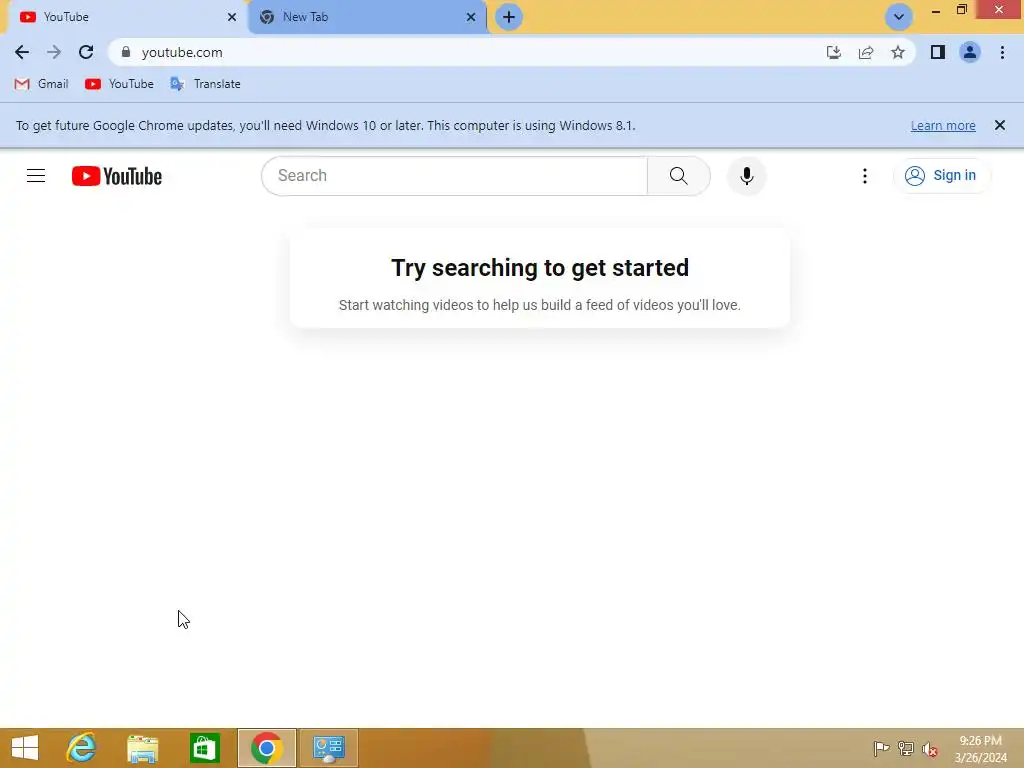Viewport: 1024px width, 768px height.
Task: Open the Translate bookmark
Action: click(x=205, y=84)
